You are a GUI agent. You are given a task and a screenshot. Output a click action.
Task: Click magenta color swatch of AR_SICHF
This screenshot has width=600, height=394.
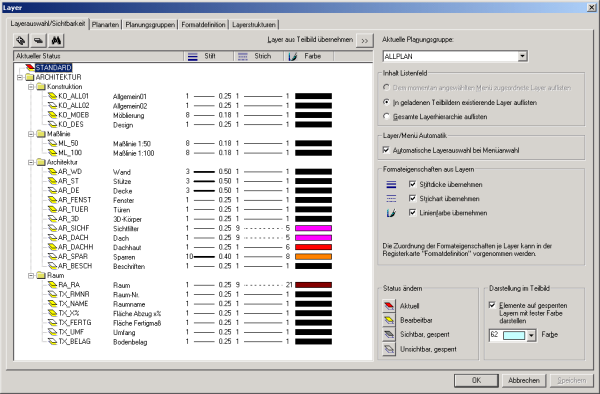point(313,228)
